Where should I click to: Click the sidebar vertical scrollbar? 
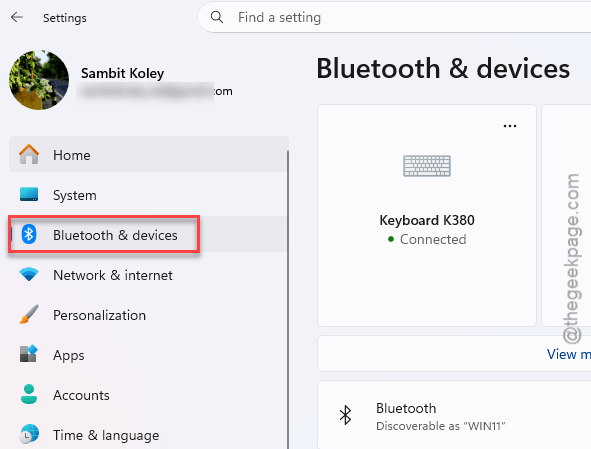288,300
